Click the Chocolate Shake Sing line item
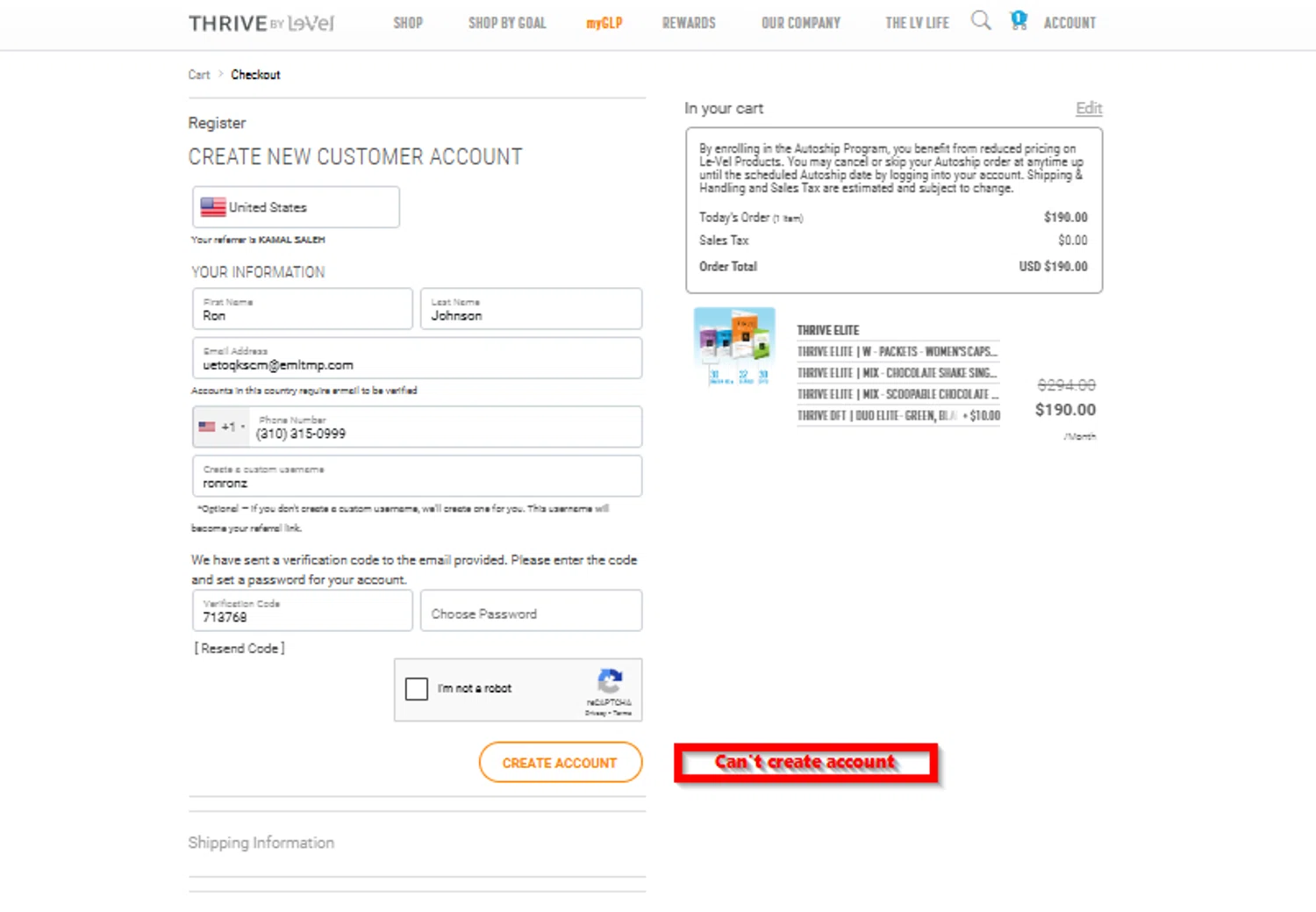Screen dimensions: 1316x912 pyautogui.click(x=898, y=373)
